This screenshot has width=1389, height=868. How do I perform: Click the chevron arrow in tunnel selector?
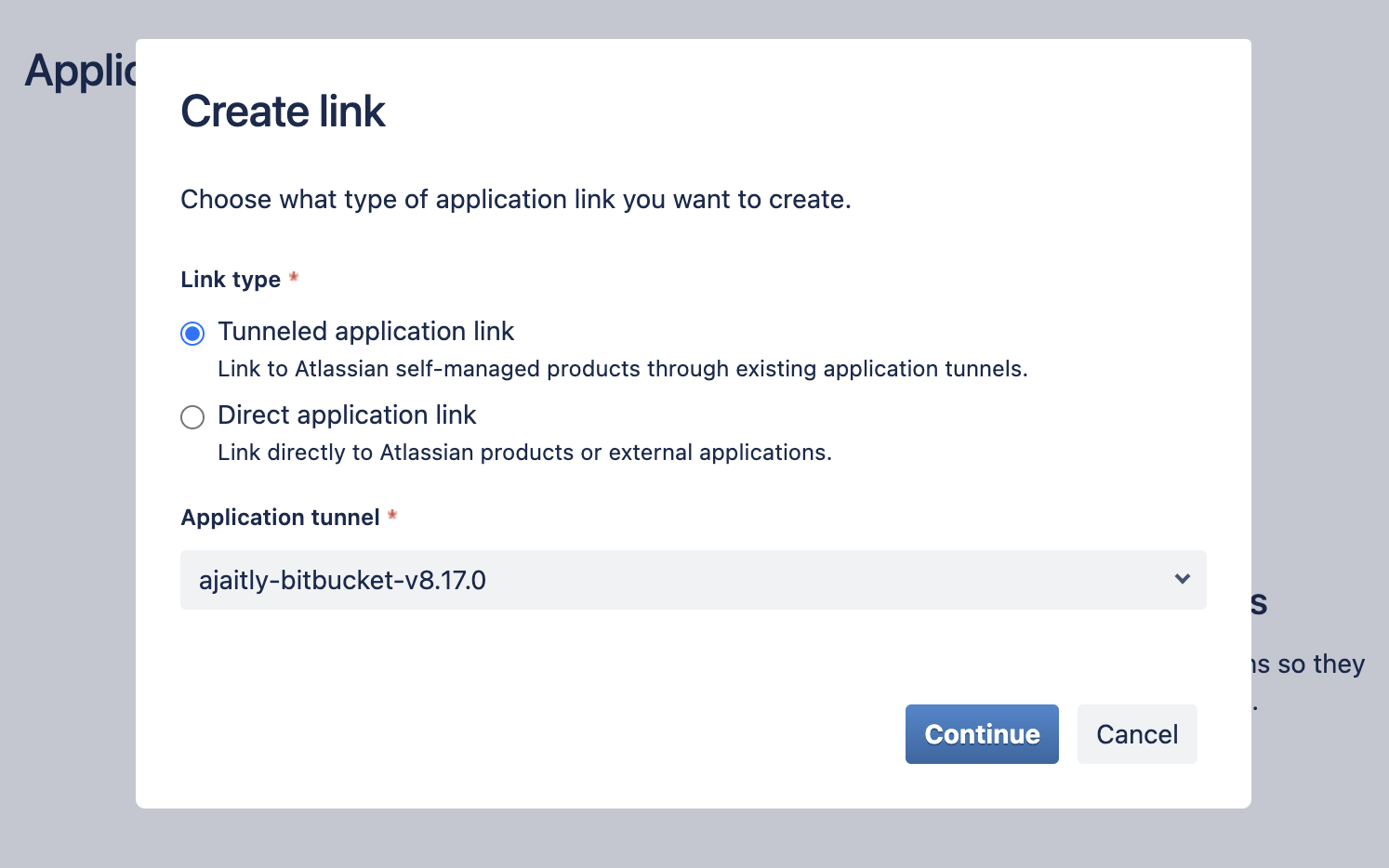coord(1182,579)
